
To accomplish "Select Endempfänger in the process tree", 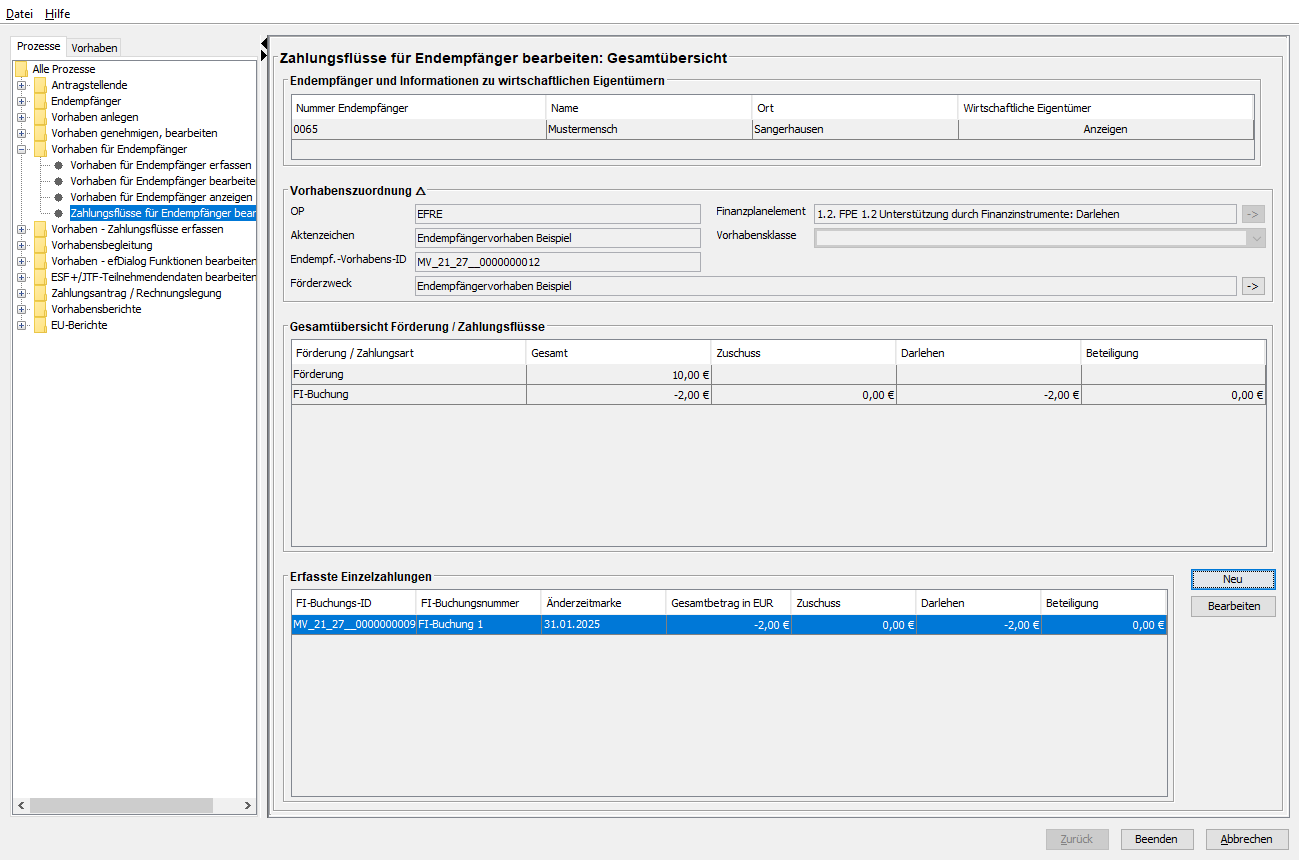I will [86, 101].
